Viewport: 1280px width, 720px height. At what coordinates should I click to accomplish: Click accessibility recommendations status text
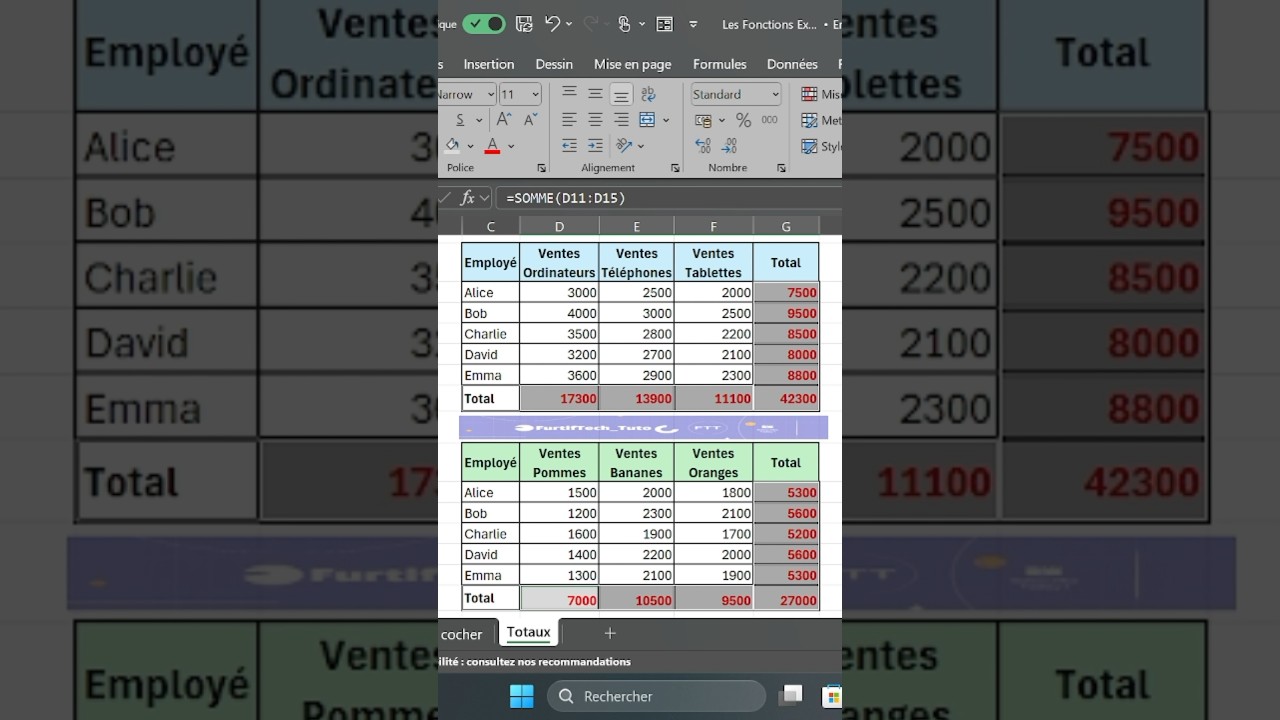point(535,661)
